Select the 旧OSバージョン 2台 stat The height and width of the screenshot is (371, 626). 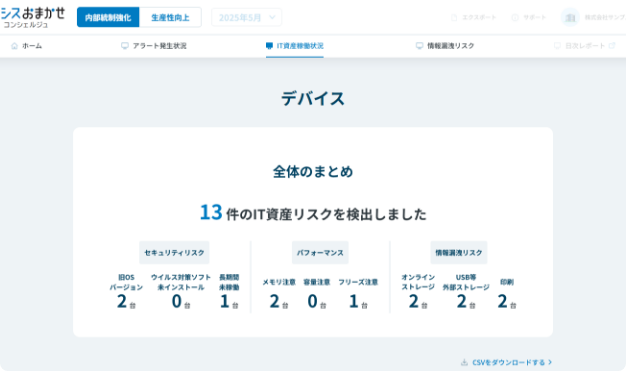[126, 292]
